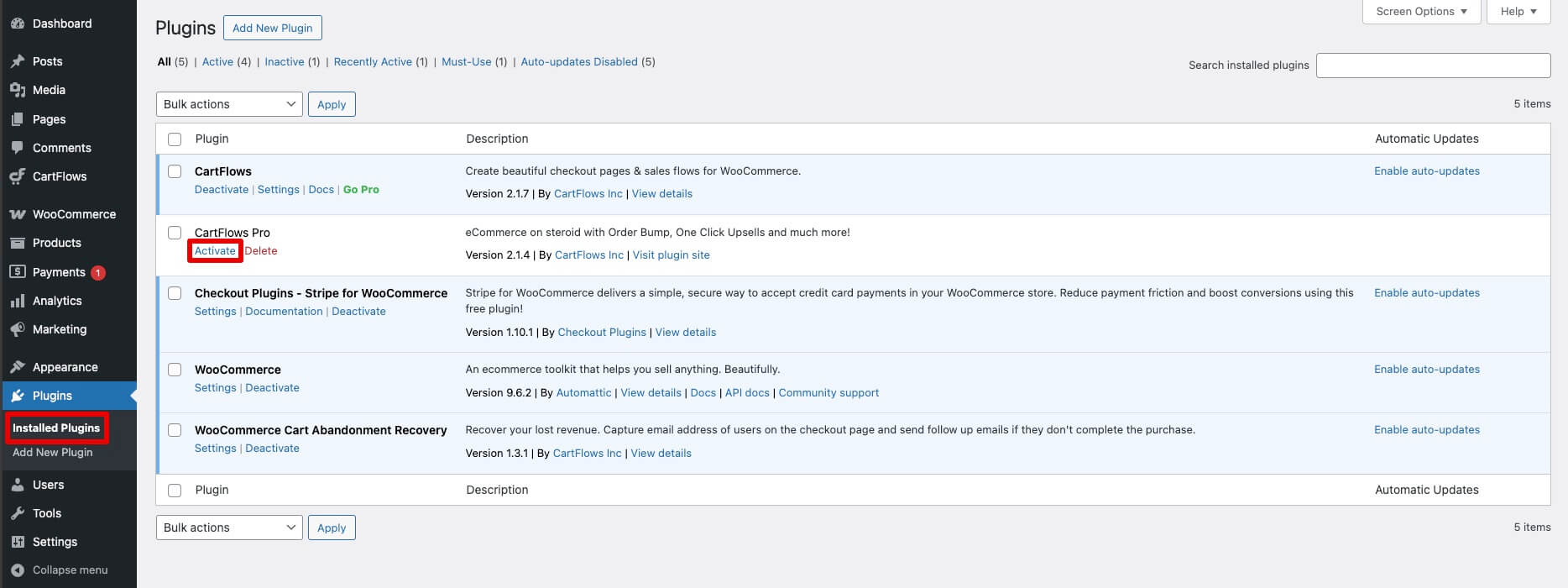1568x588 pixels.
Task: Activate the CartFlows Pro plugin
Action: point(215,250)
